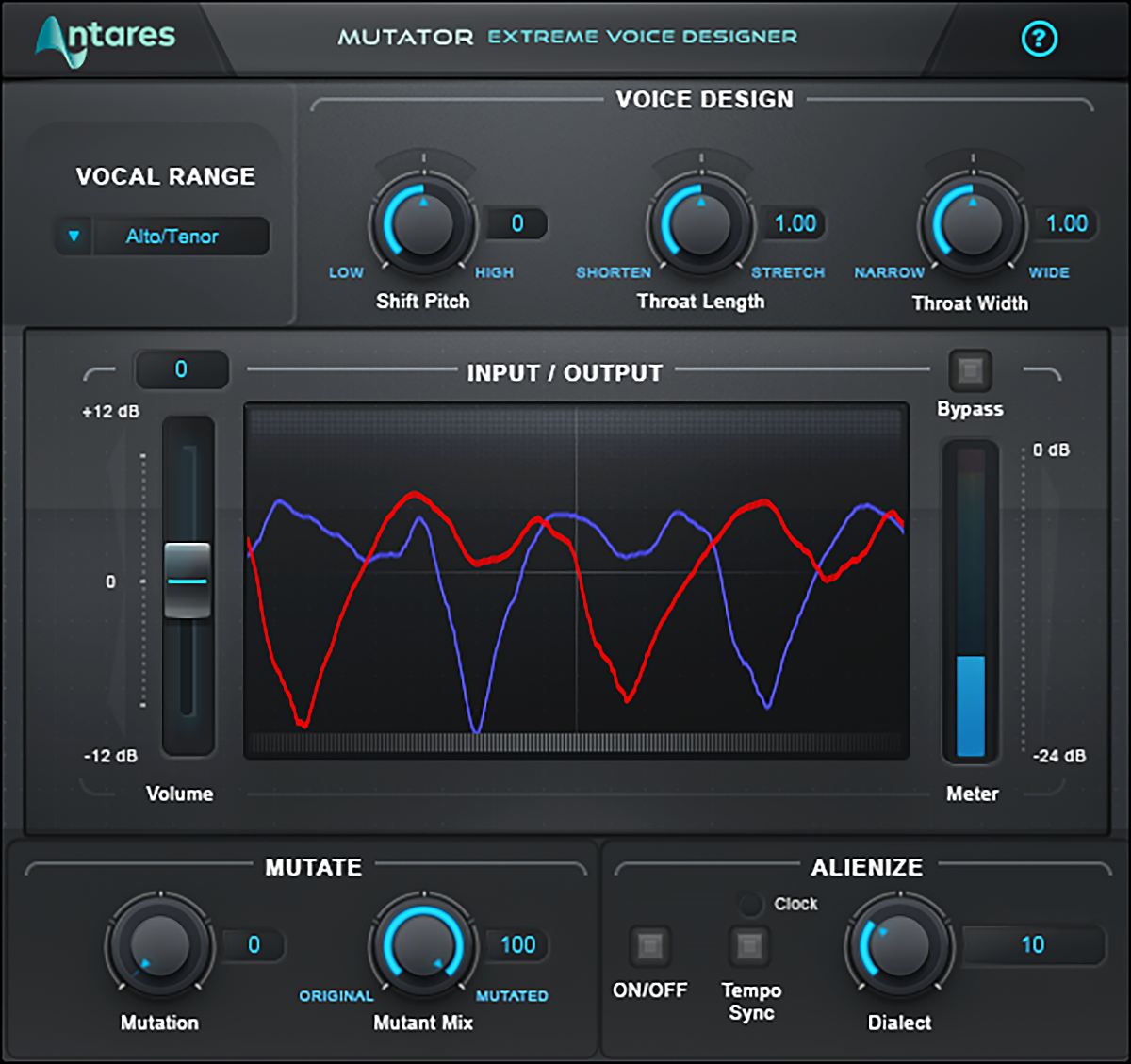Image resolution: width=1131 pixels, height=1064 pixels.
Task: Click the Alto/Tenor vocal range selector
Action: 172,236
